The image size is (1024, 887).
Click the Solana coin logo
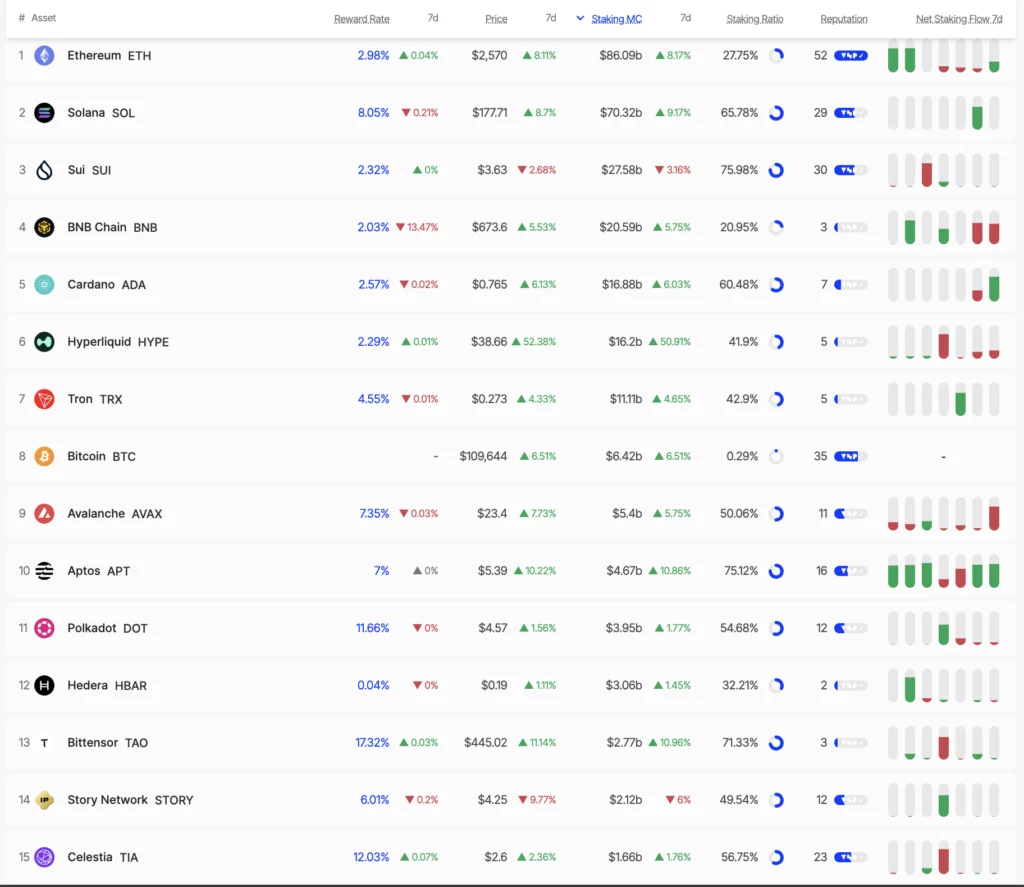pyautogui.click(x=44, y=113)
